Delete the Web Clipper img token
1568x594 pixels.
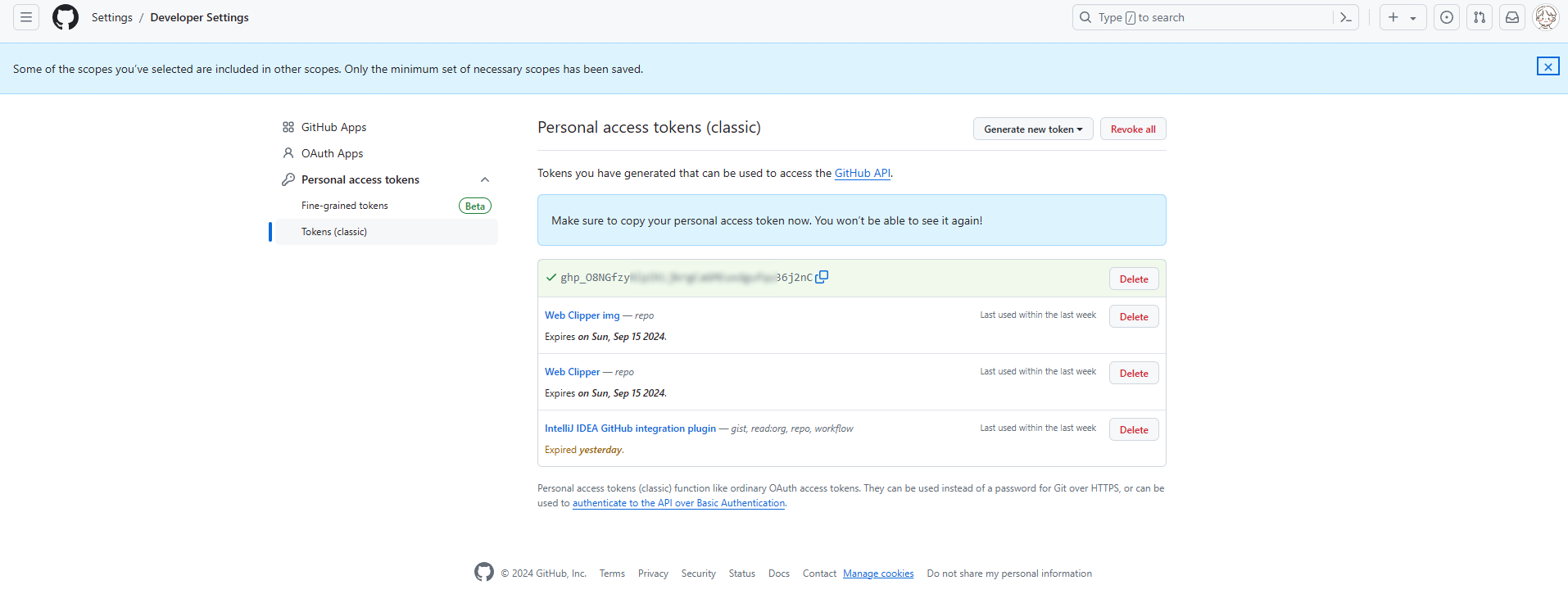click(x=1134, y=316)
